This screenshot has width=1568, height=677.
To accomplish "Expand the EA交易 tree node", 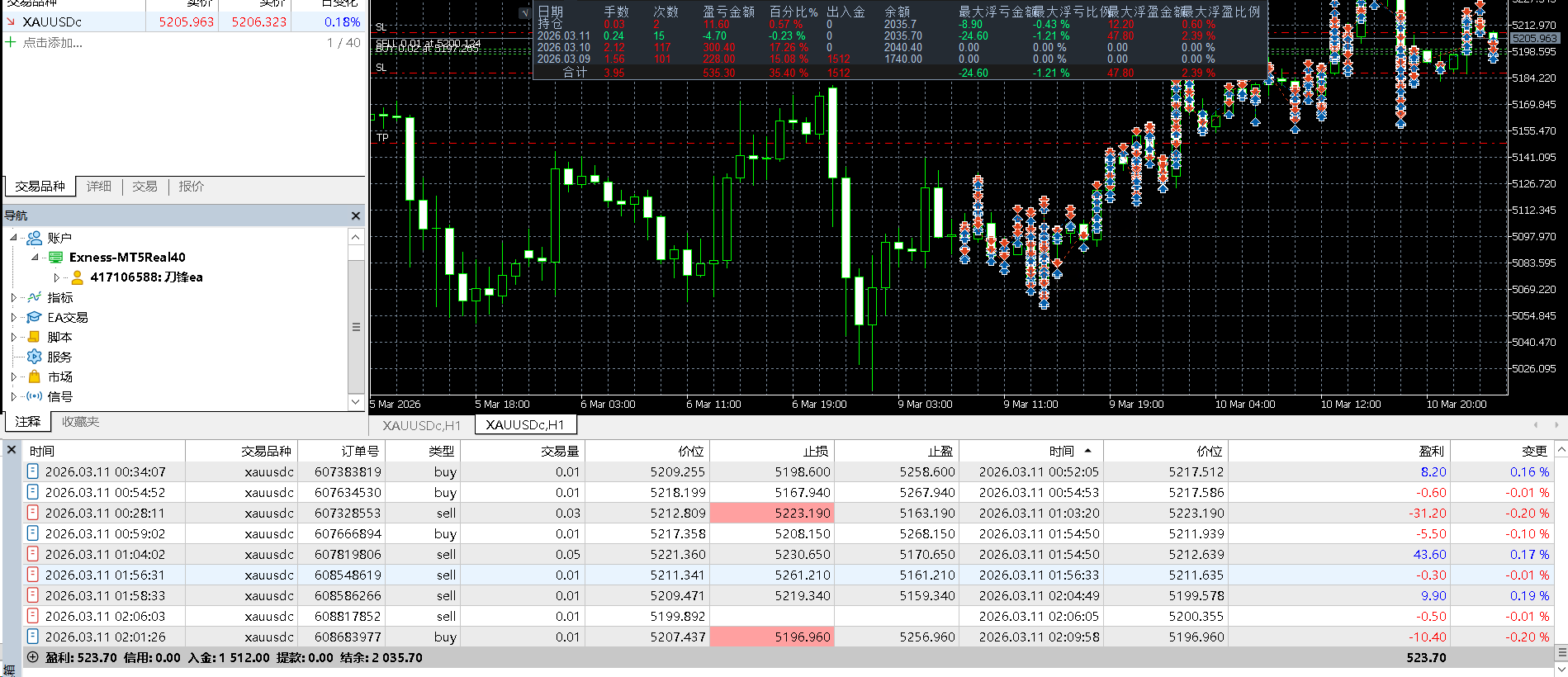I will click(x=14, y=317).
